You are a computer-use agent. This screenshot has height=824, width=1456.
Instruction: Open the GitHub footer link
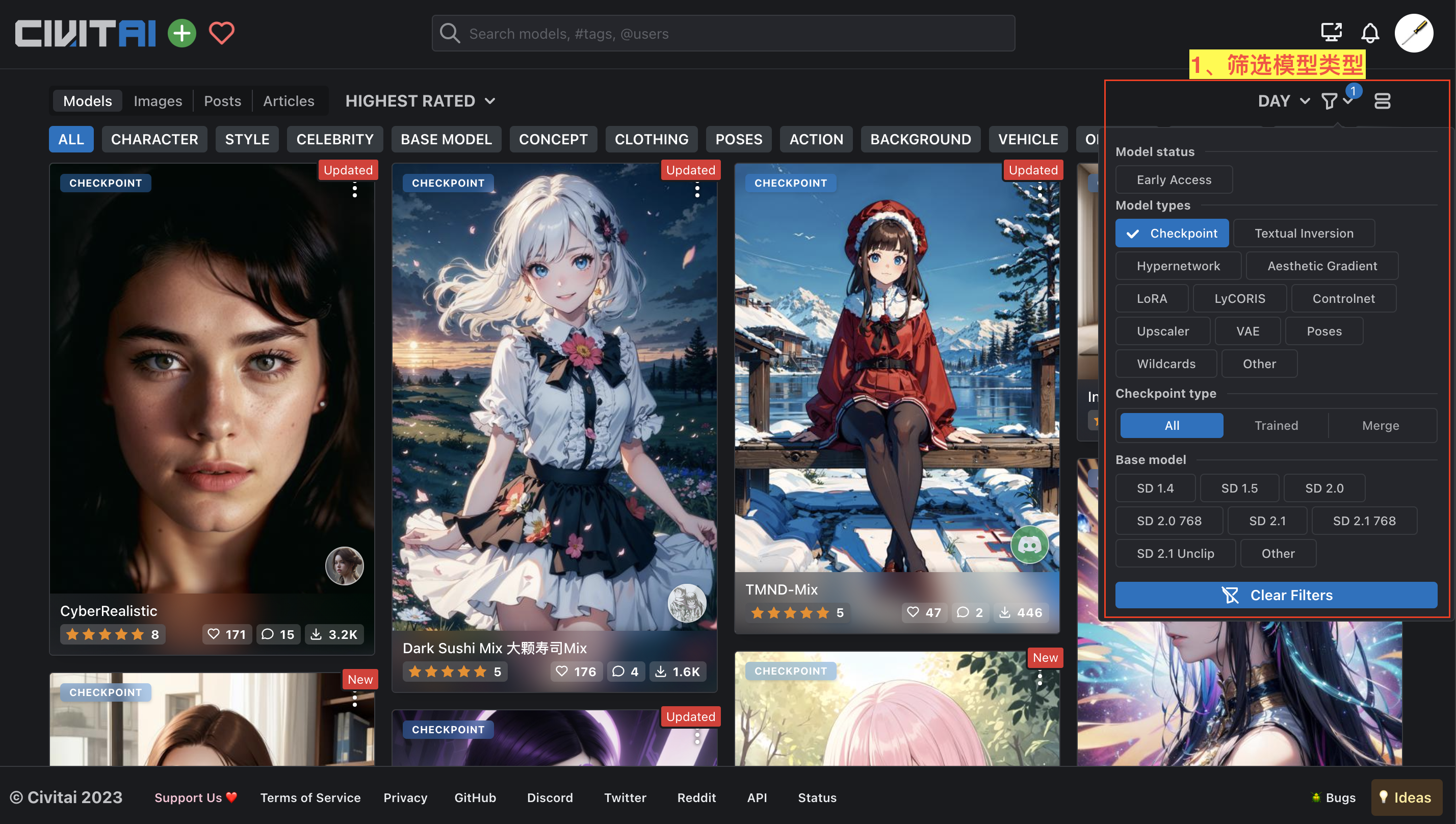pyautogui.click(x=475, y=797)
